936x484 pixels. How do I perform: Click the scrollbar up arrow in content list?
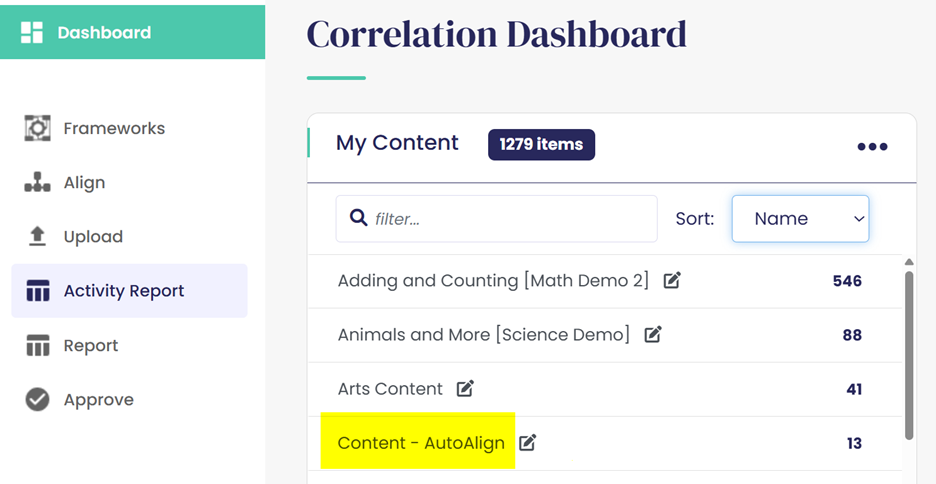[909, 262]
